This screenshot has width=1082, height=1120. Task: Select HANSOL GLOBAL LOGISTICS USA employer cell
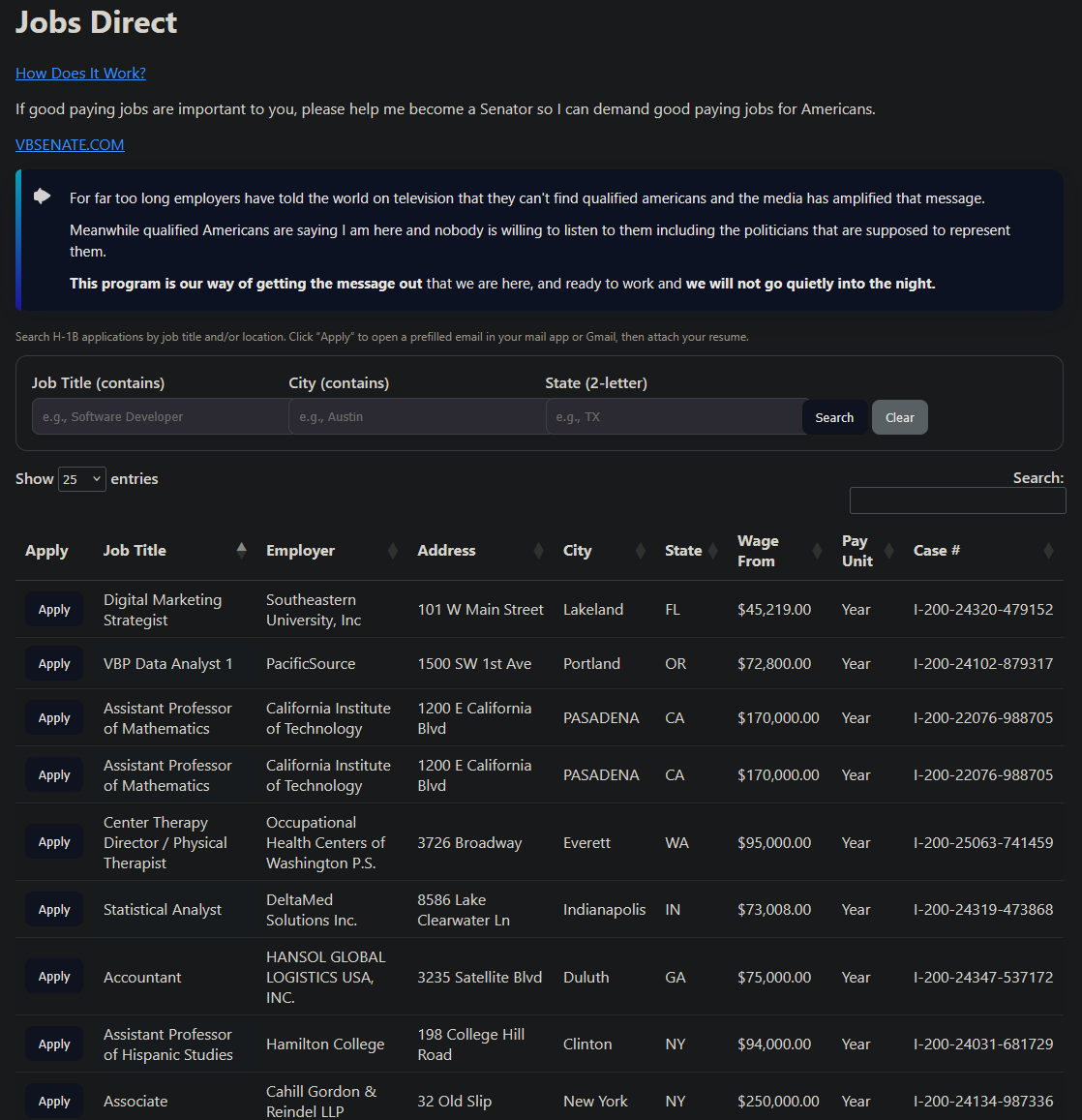[x=326, y=977]
